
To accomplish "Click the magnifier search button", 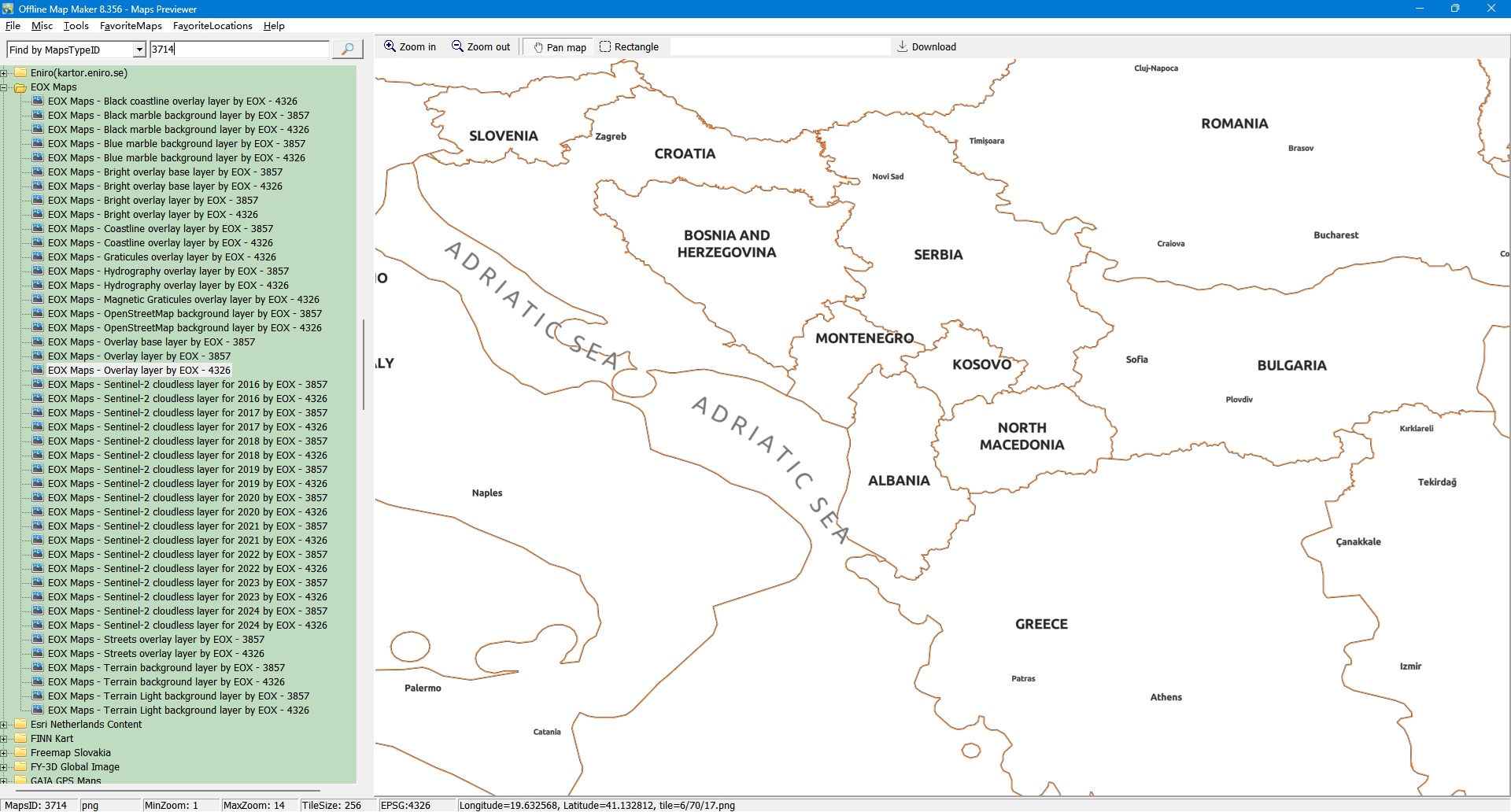I will tap(347, 50).
